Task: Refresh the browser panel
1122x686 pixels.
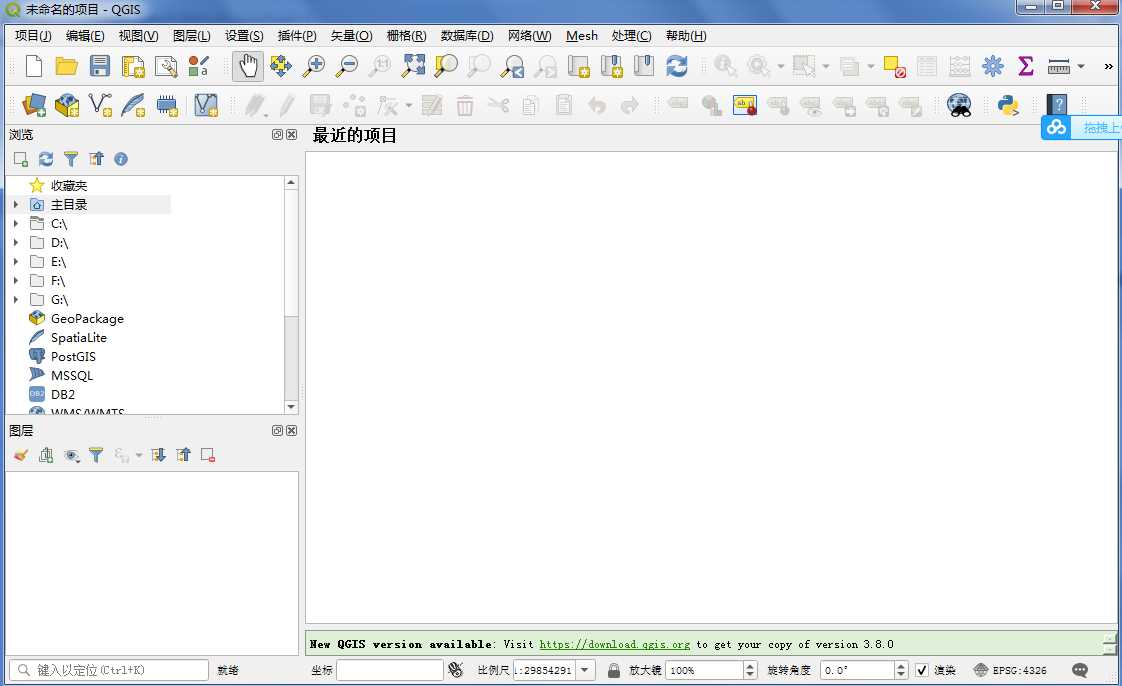Action: 46,159
